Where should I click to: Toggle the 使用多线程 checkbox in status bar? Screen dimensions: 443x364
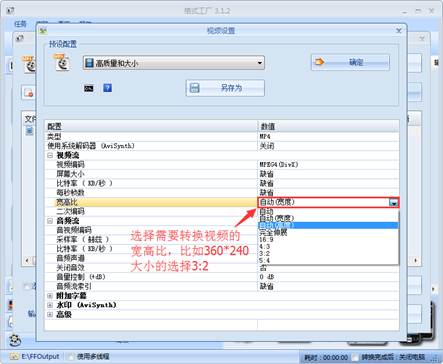[x=71, y=356]
